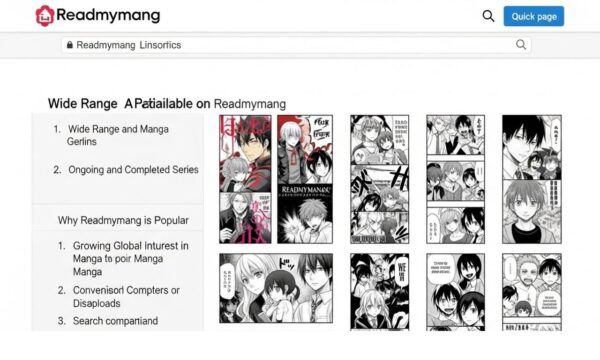Click the Quick page button
Image resolution: width=600 pixels, height=360 pixels.
[533, 16]
